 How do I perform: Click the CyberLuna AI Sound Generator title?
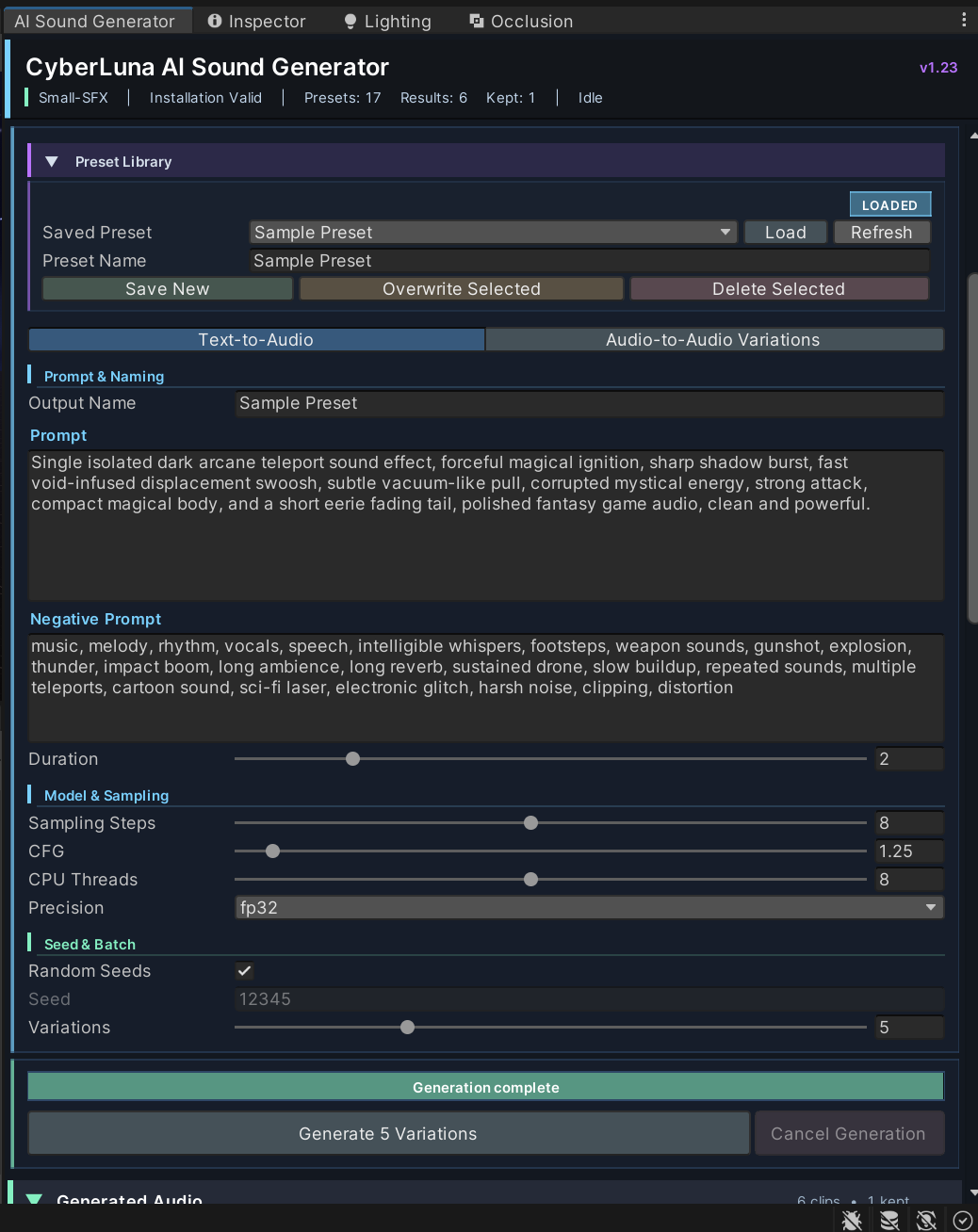[207, 67]
